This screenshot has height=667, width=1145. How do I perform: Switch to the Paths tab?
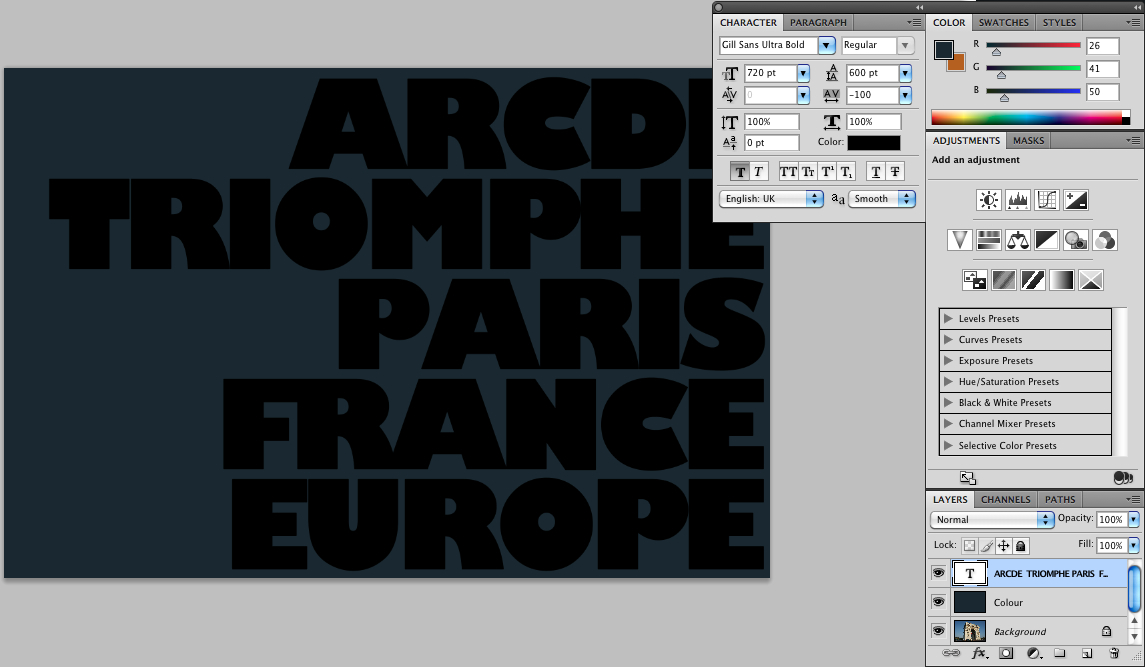1060,500
